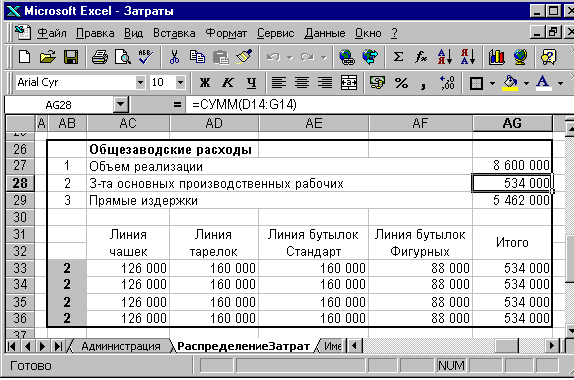Click the Undo arrow icon
The image size is (574, 380).
[x=273, y=57]
